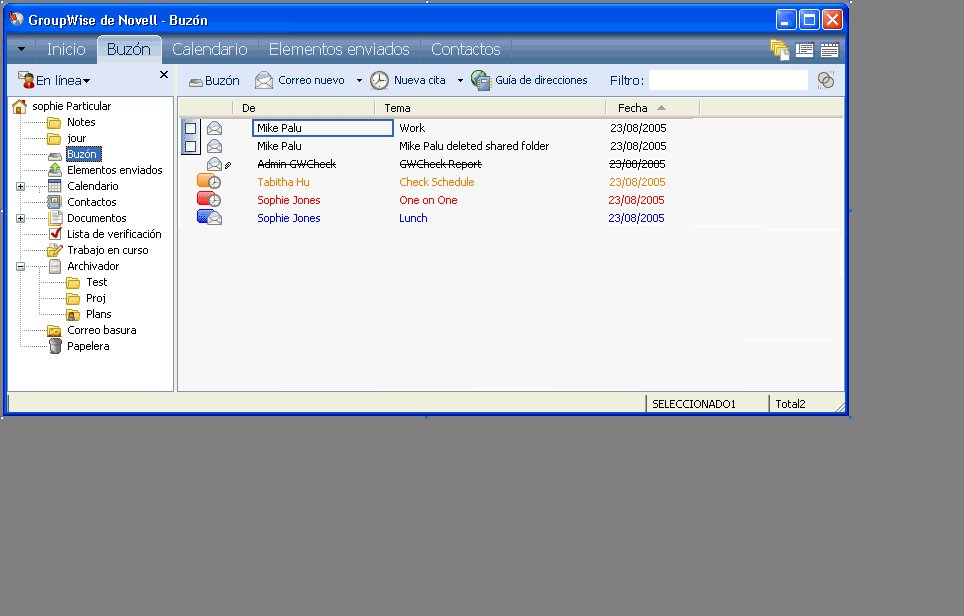Tick checkbox for Mike Palu deleted shared folder
The height and width of the screenshot is (616, 964).
[x=191, y=146]
